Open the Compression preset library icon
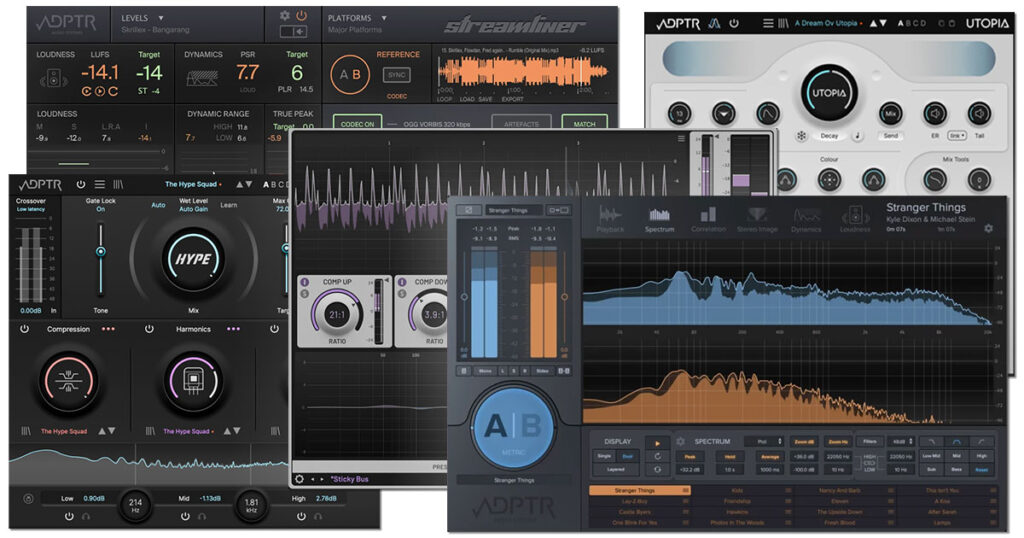Image resolution: width=1024 pixels, height=538 pixels. click(26, 431)
